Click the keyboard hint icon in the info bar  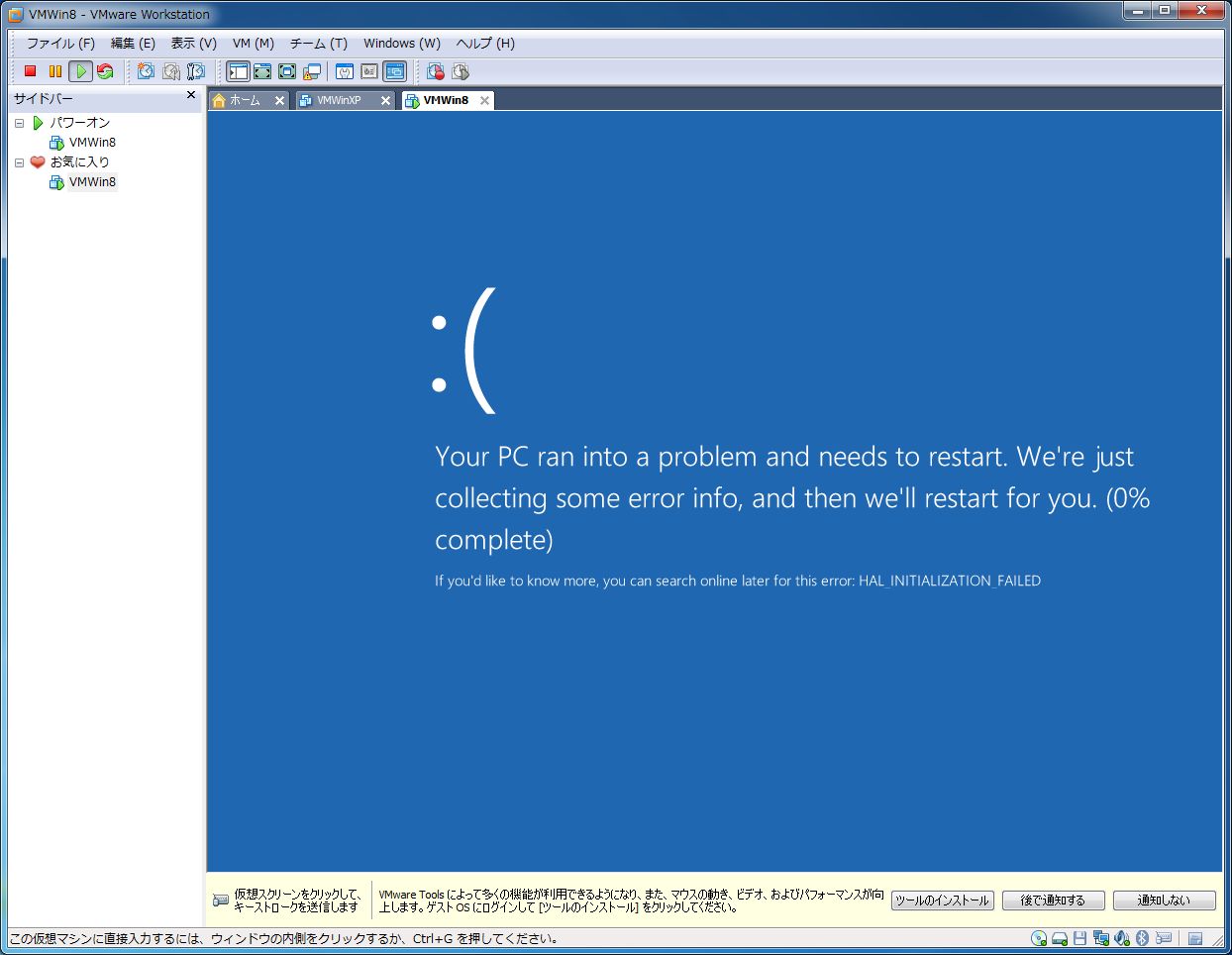click(221, 901)
